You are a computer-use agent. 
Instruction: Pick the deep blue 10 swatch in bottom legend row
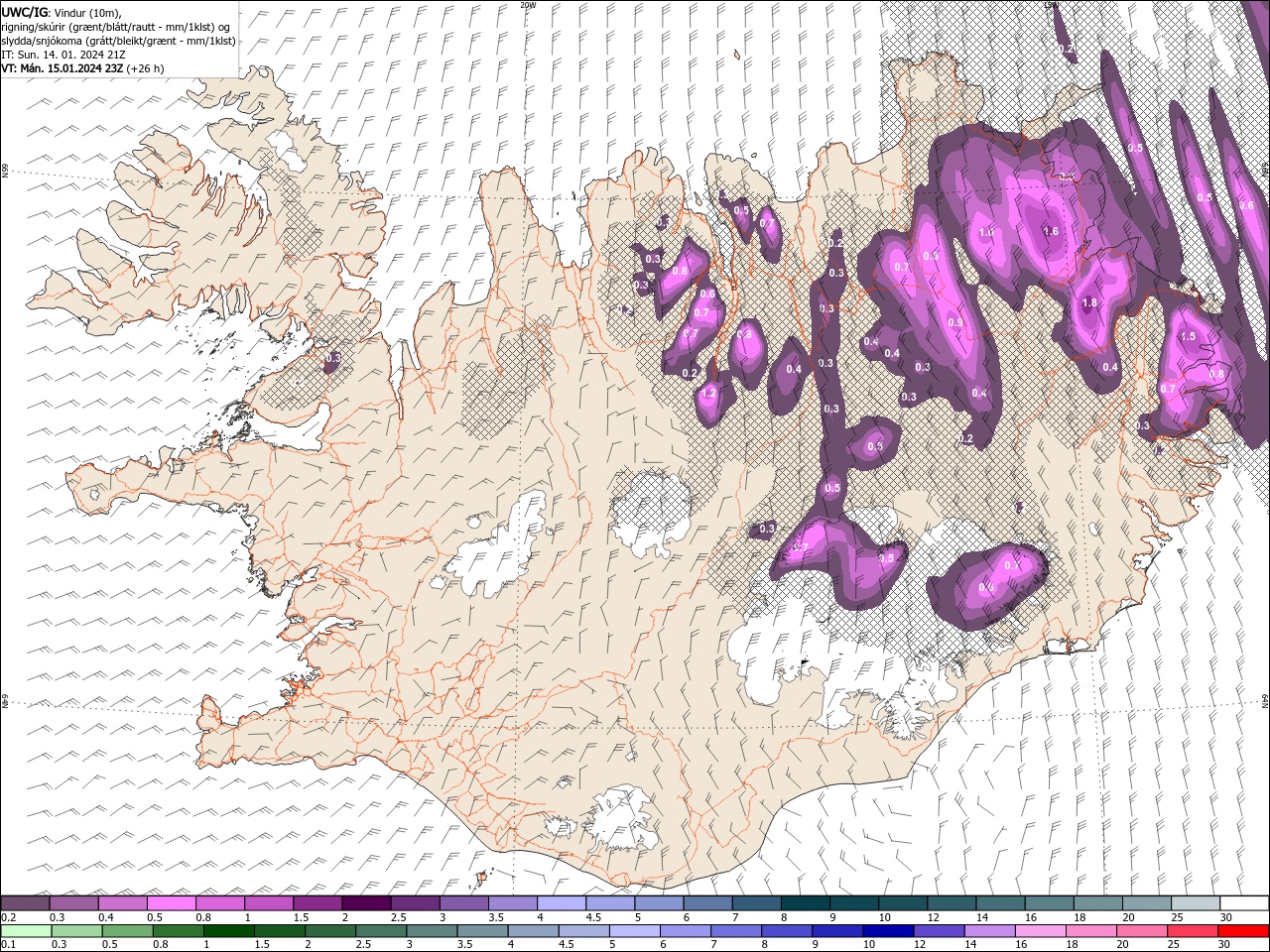887,931
